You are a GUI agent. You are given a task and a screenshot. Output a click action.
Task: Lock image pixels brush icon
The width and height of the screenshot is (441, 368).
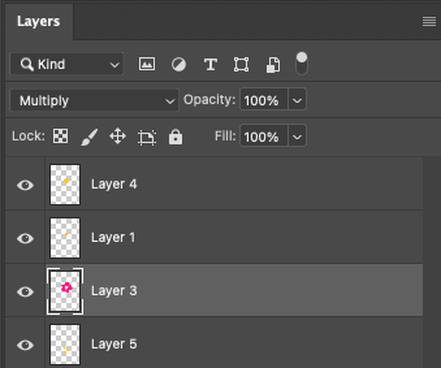coord(89,137)
